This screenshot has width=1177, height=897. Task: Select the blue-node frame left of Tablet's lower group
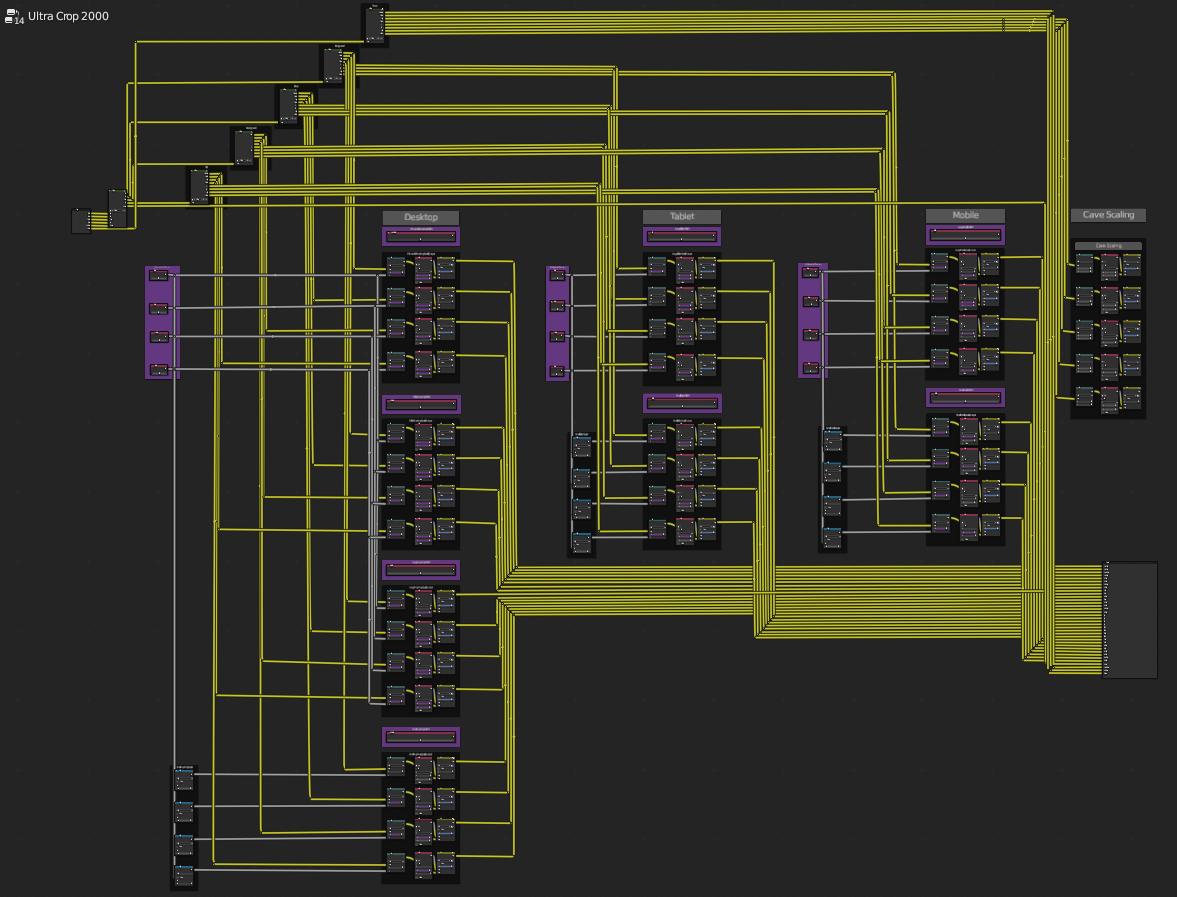point(582,495)
